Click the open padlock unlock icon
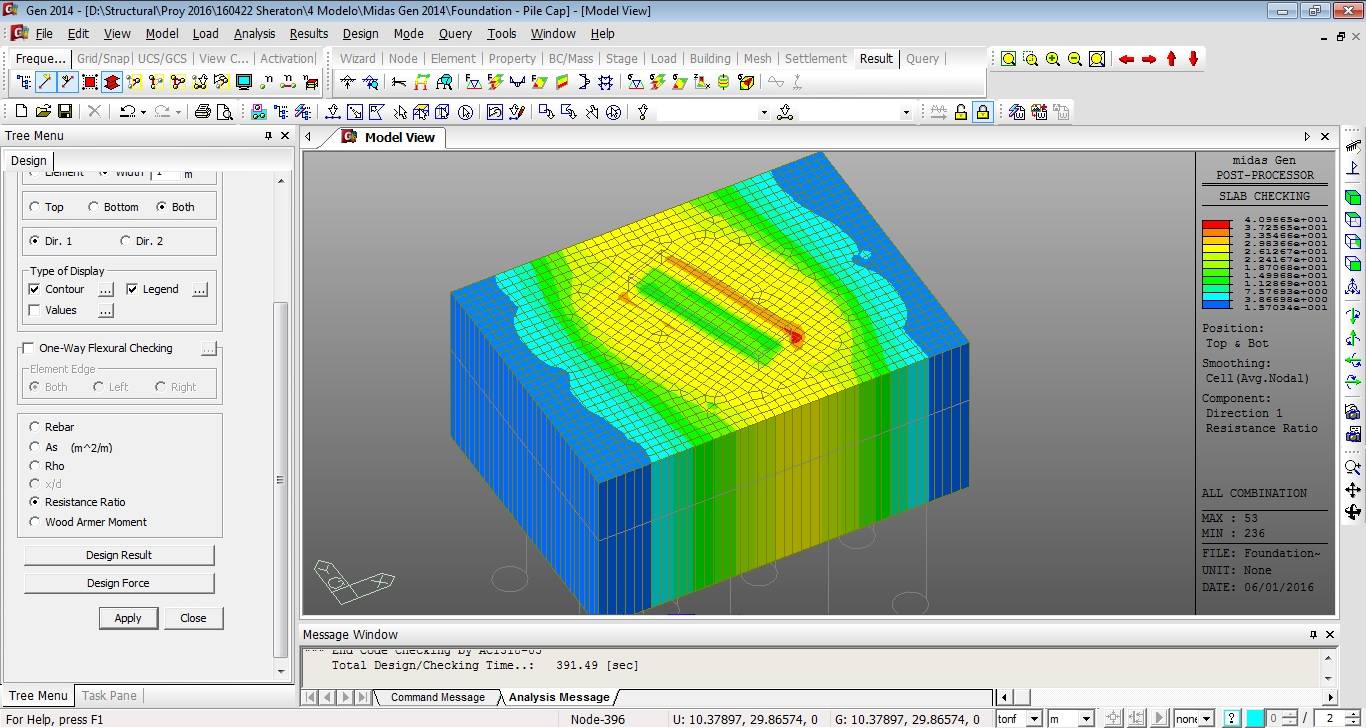This screenshot has width=1366, height=728. click(x=961, y=112)
